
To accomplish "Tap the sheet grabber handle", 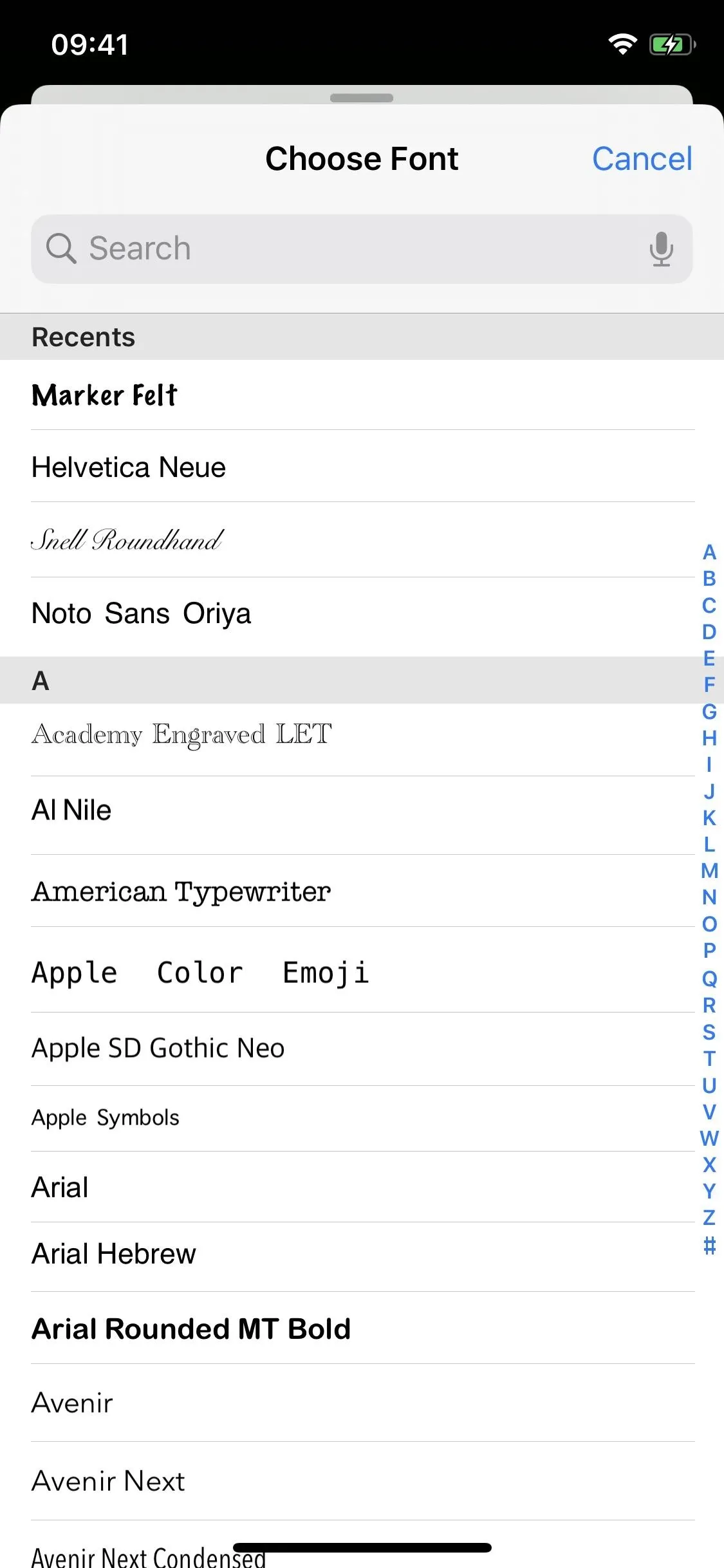I will [x=362, y=98].
